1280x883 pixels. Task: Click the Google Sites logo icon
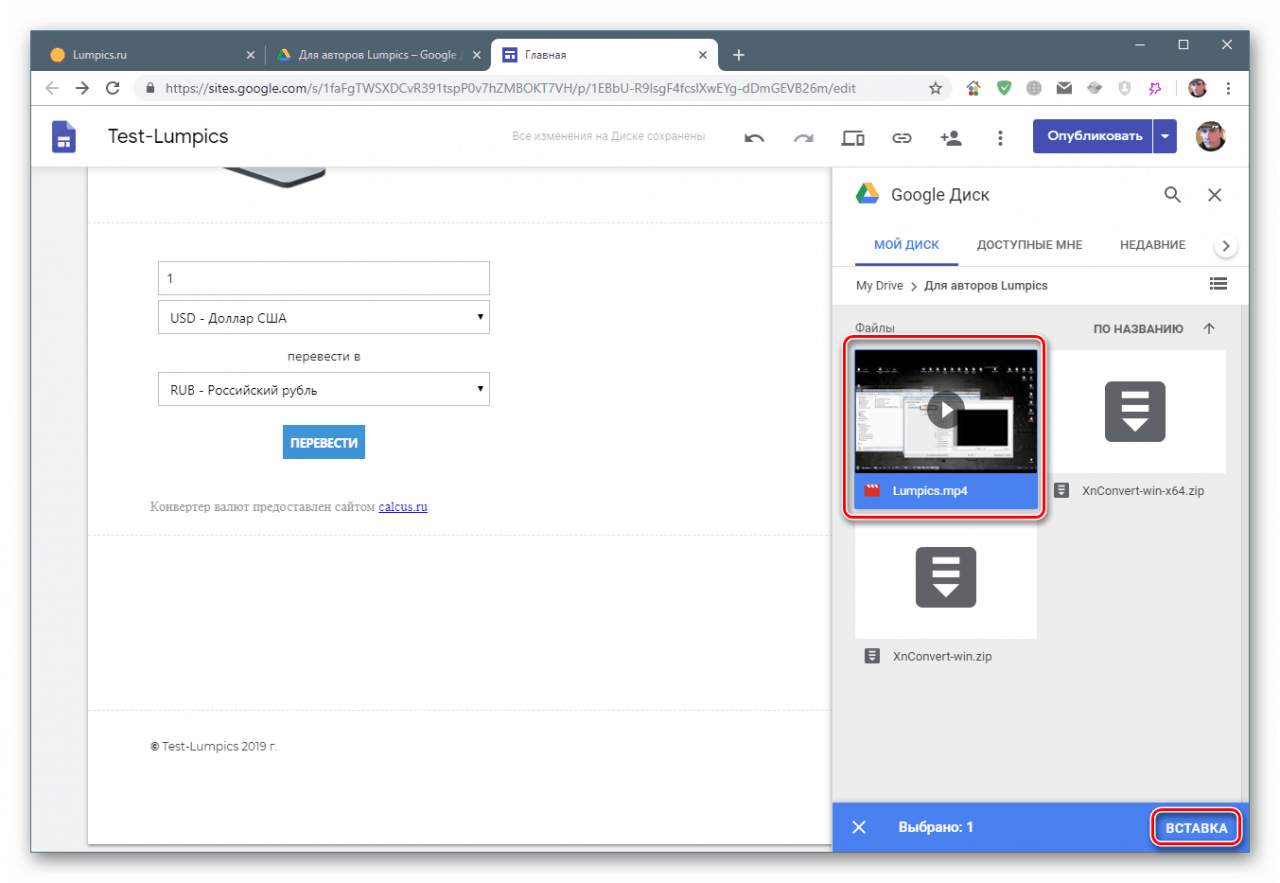tap(64, 137)
